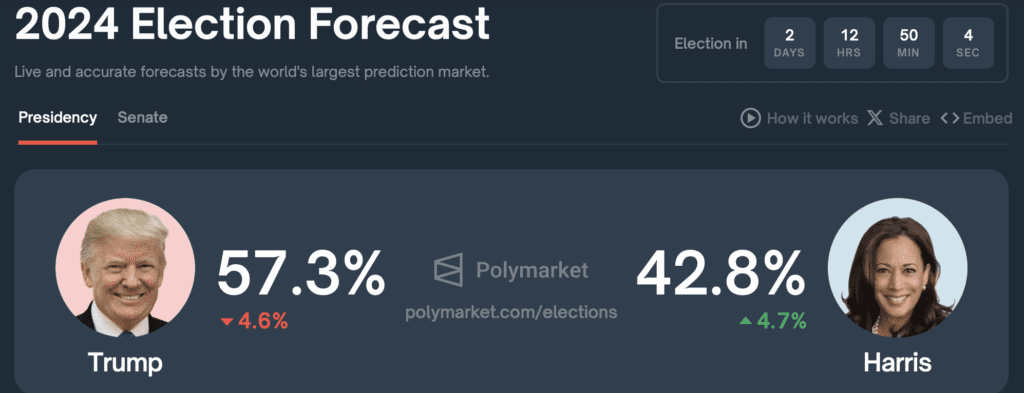Click the Trump name label
Image resolution: width=1024 pixels, height=393 pixels.
pos(125,362)
